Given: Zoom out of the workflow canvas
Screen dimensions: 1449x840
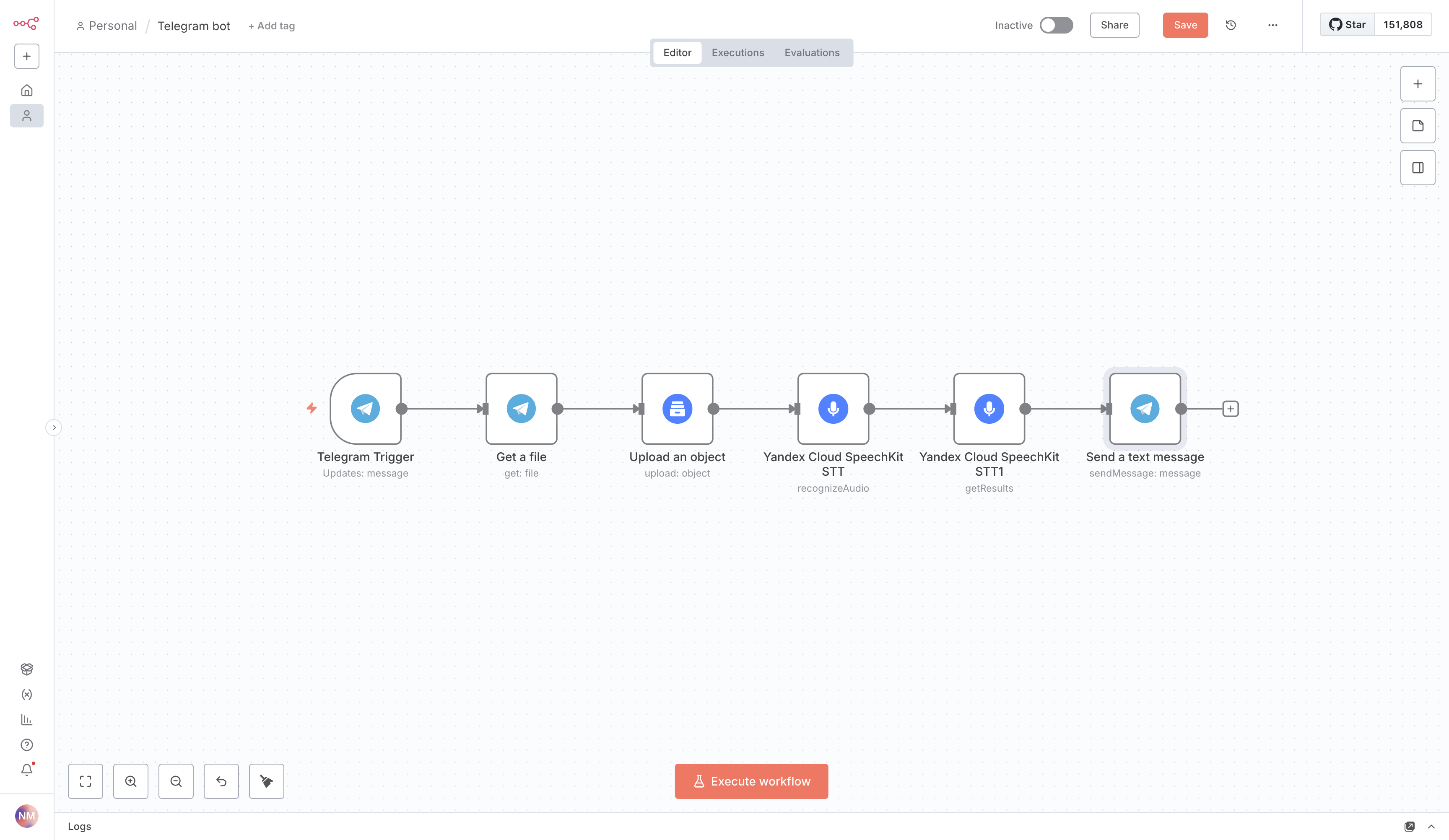Looking at the screenshot, I should pos(176,781).
